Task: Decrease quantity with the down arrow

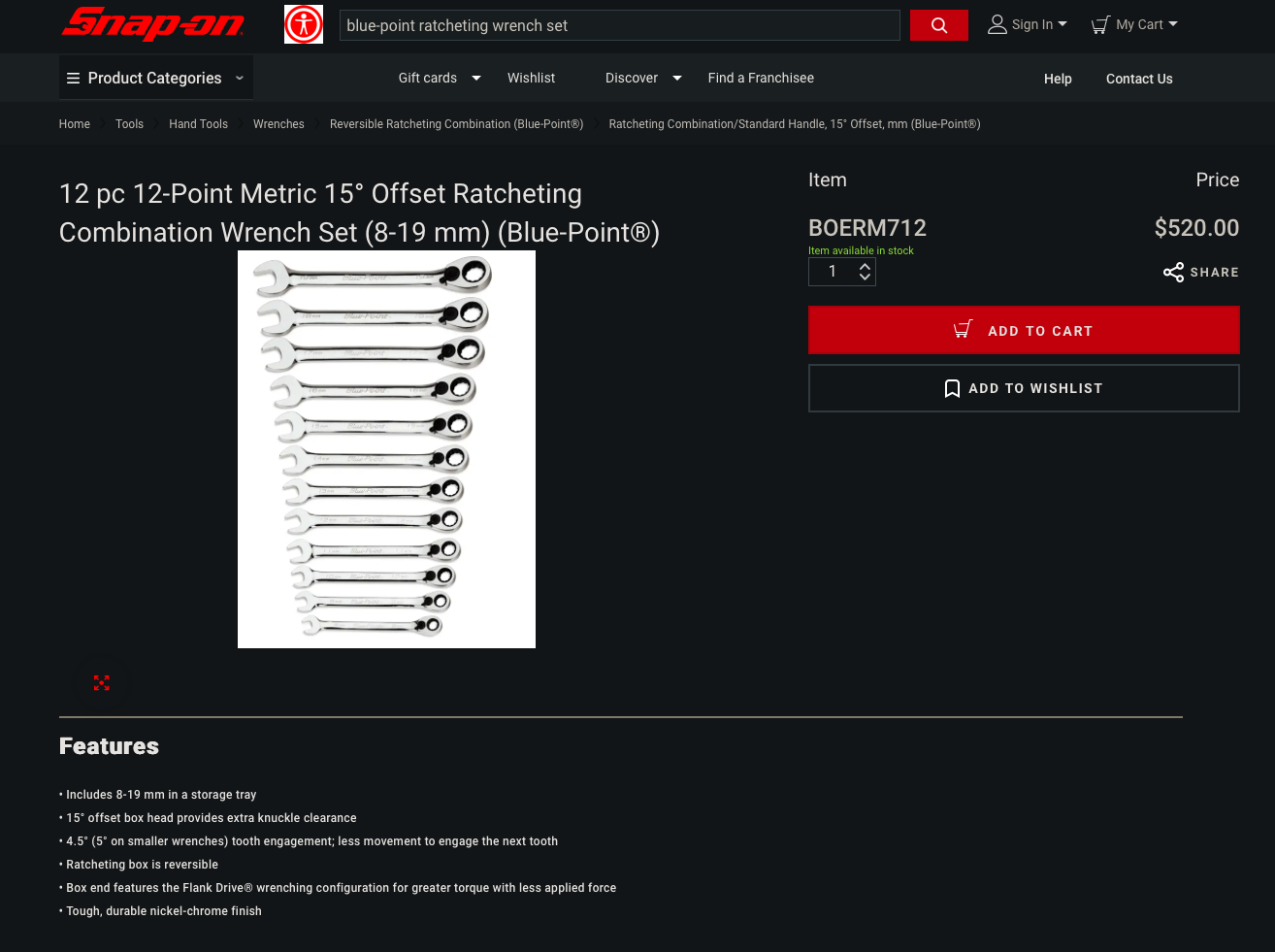Action: 865,278
